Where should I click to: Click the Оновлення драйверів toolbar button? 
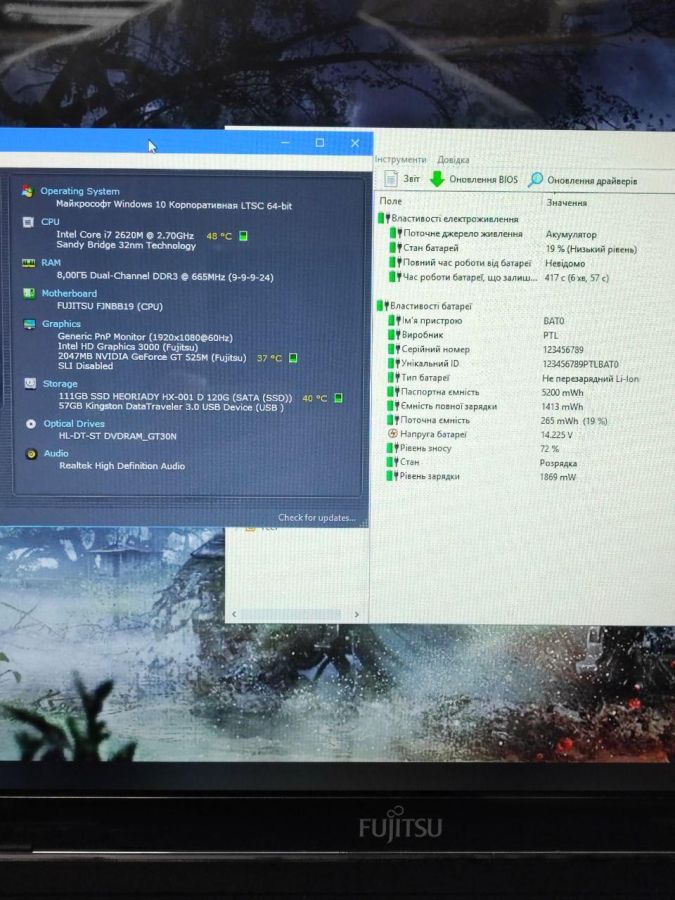coord(582,180)
